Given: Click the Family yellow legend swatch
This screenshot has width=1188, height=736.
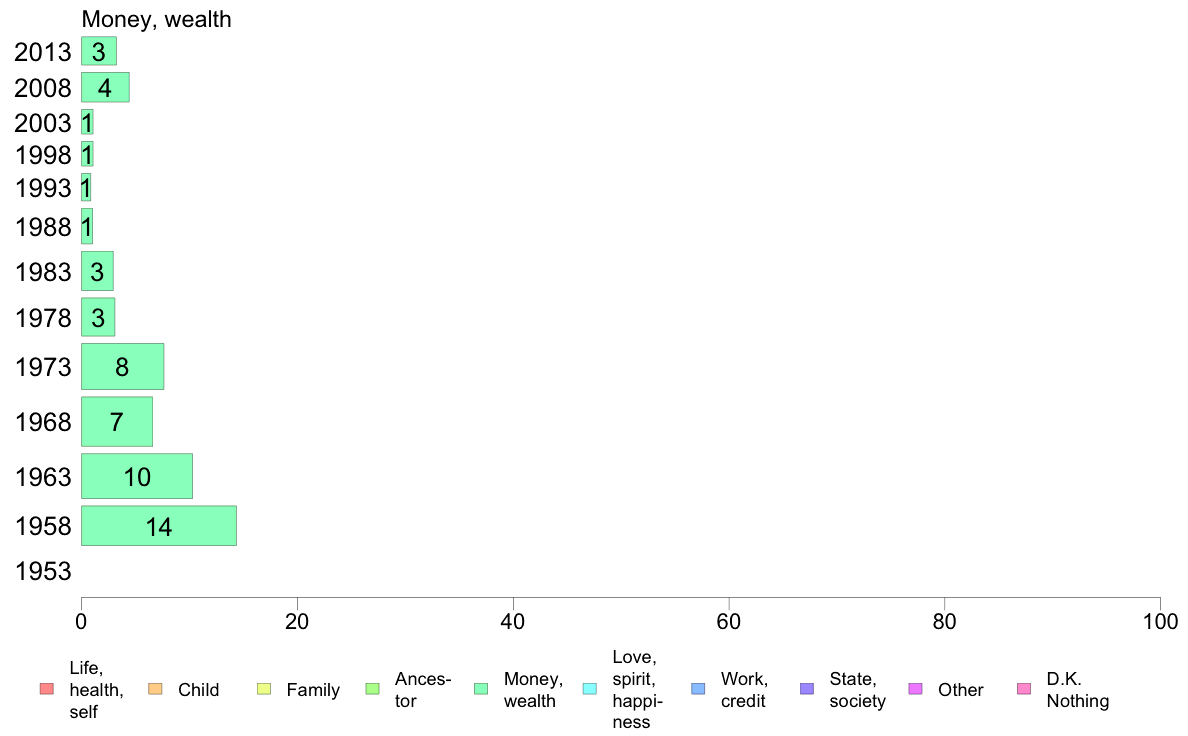Looking at the screenshot, I should tap(264, 689).
